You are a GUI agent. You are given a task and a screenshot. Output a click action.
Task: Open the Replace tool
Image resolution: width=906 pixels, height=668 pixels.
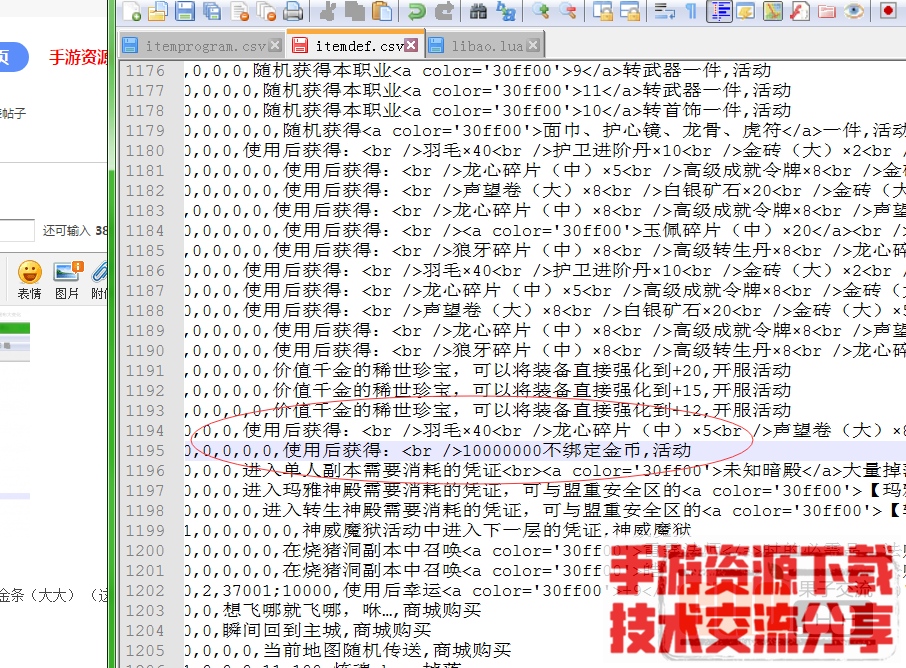pyautogui.click(x=503, y=13)
